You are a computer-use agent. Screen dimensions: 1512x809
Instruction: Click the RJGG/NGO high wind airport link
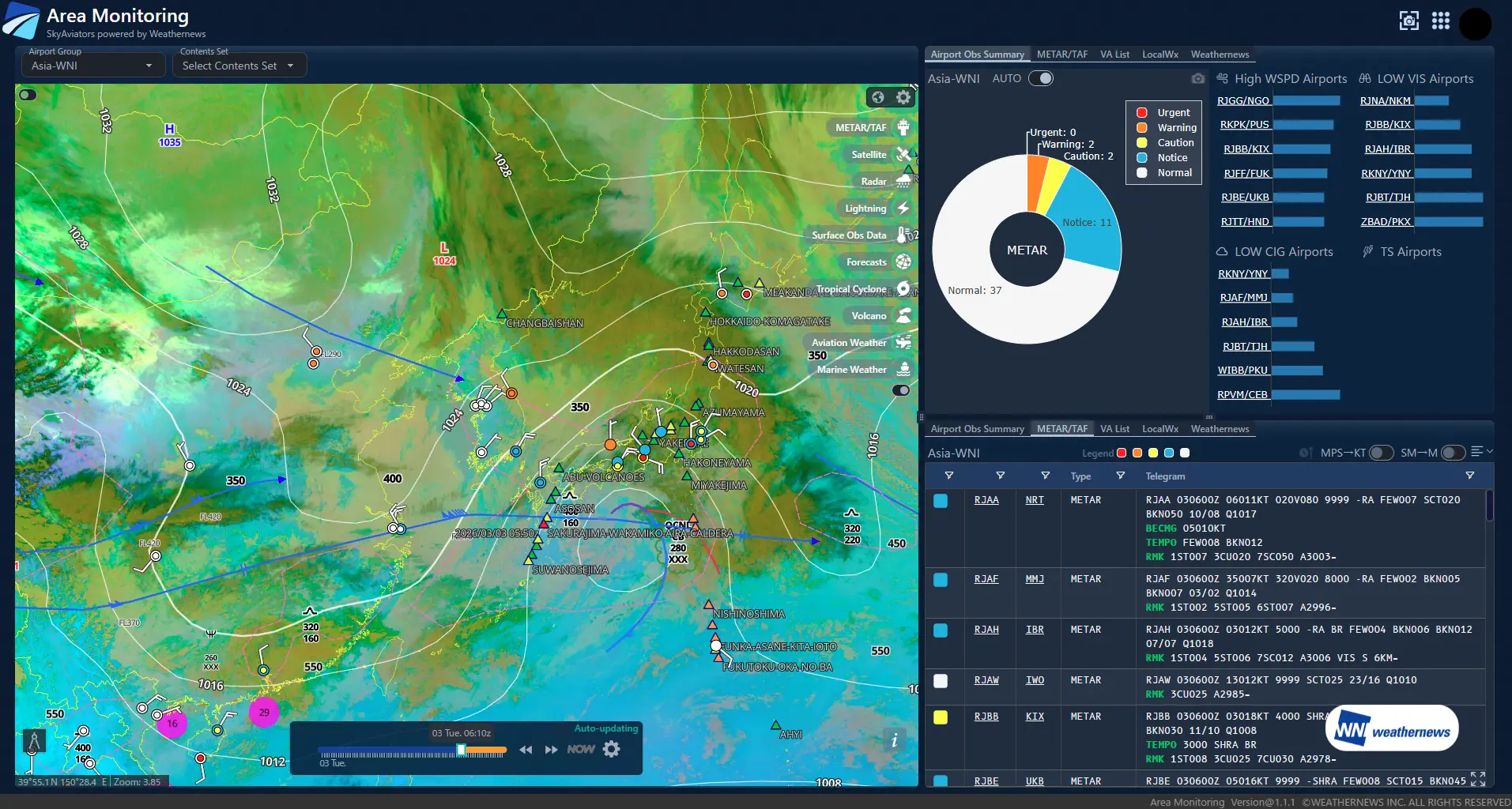tap(1243, 100)
